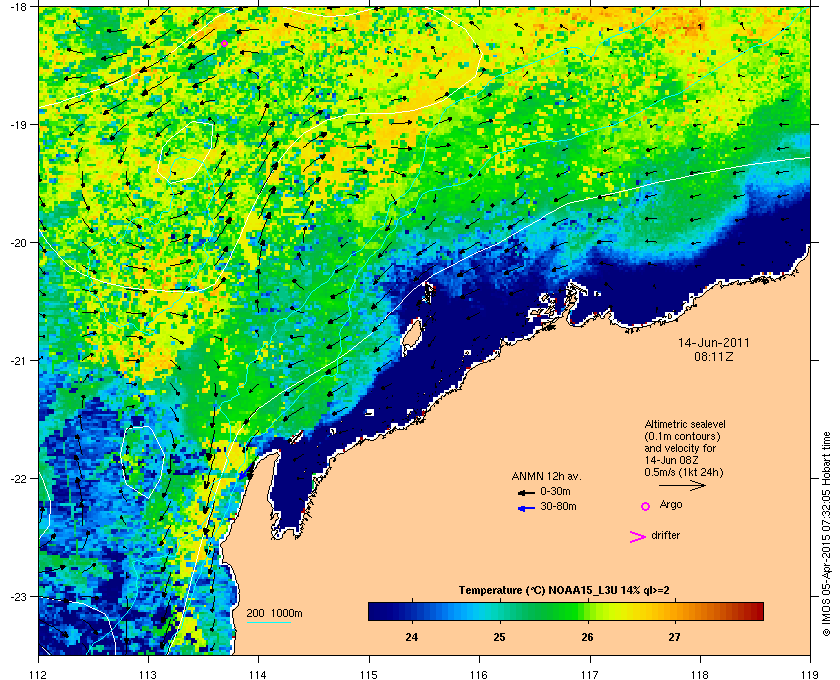
Task: Click colorbar value label "25"
Action: click(499, 637)
